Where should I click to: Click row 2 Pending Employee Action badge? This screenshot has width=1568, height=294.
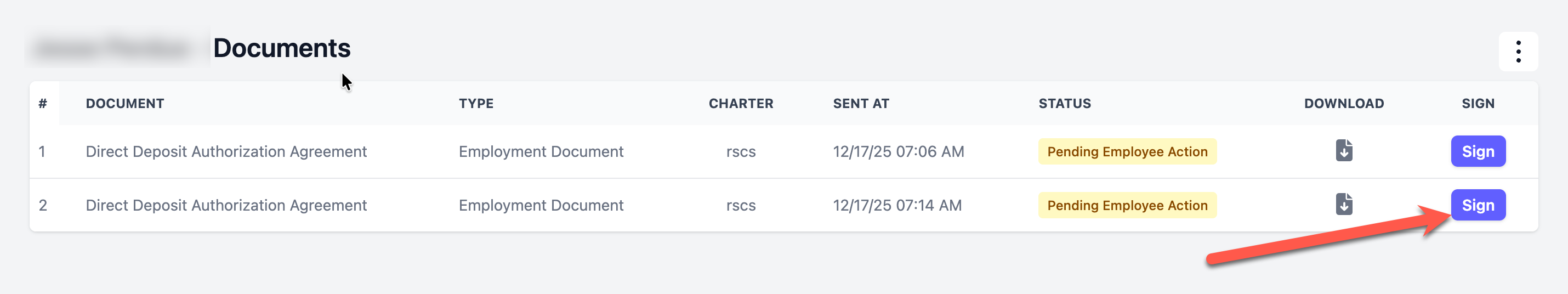point(1127,205)
